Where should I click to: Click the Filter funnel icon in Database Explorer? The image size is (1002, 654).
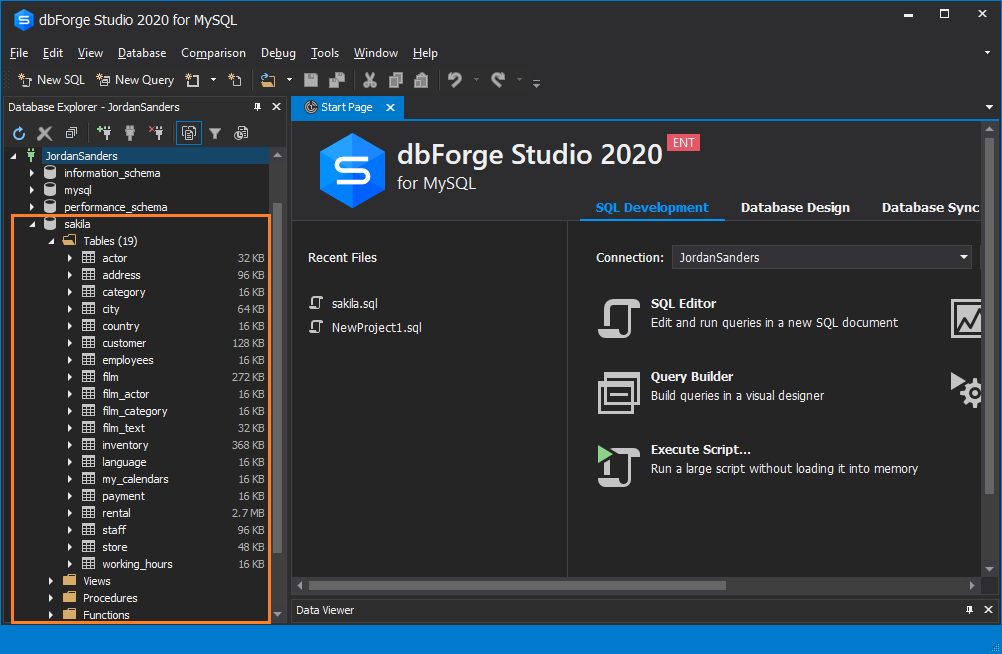coord(215,133)
